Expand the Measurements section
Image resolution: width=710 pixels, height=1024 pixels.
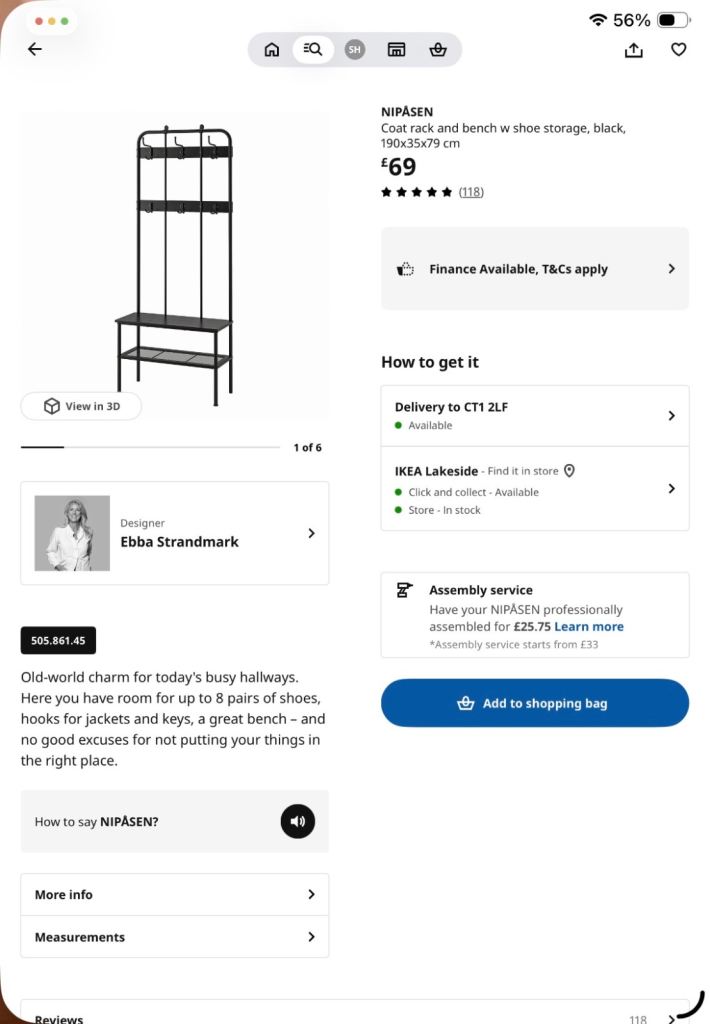pos(174,937)
